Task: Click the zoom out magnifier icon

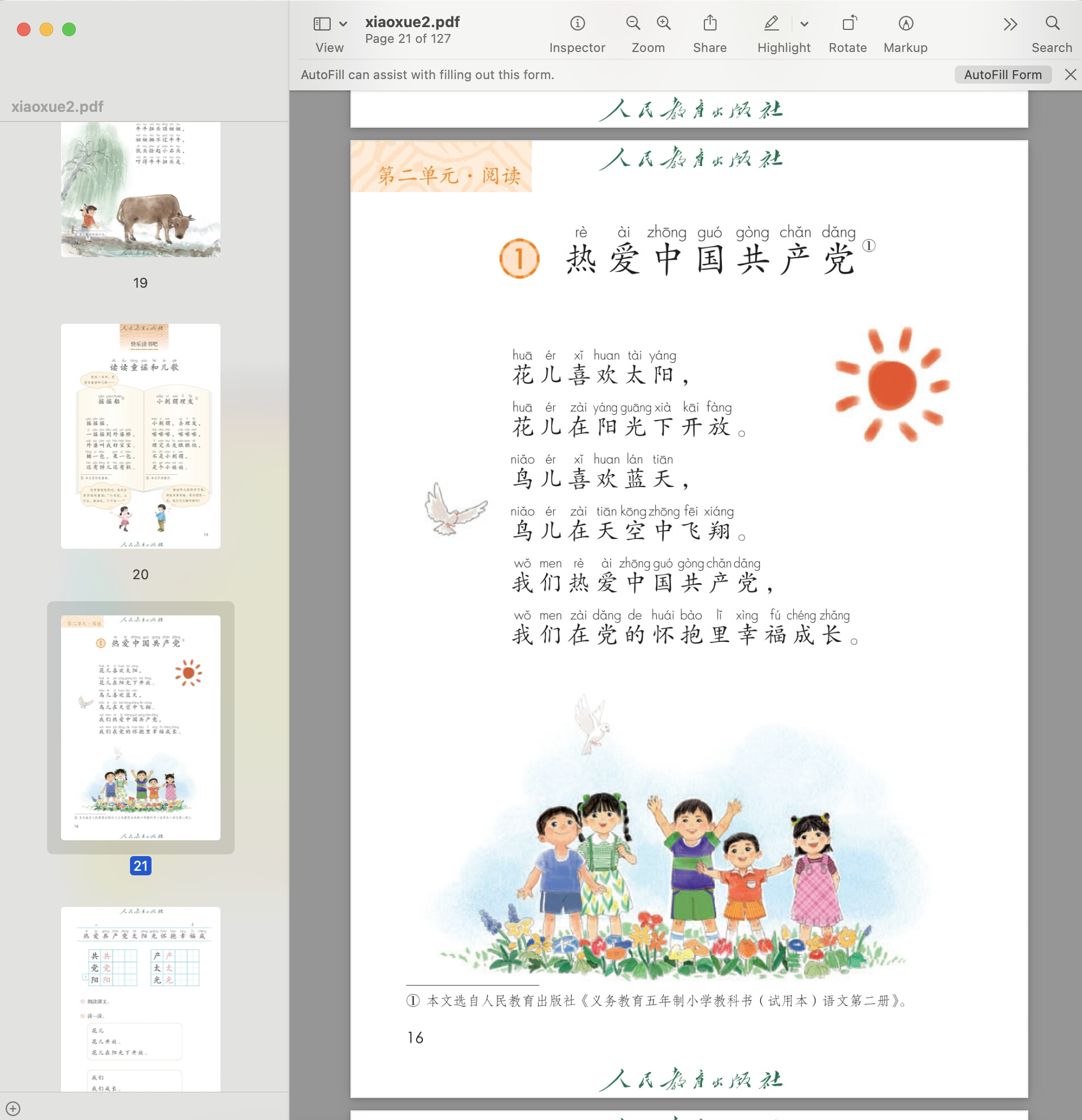Action: pos(633,23)
